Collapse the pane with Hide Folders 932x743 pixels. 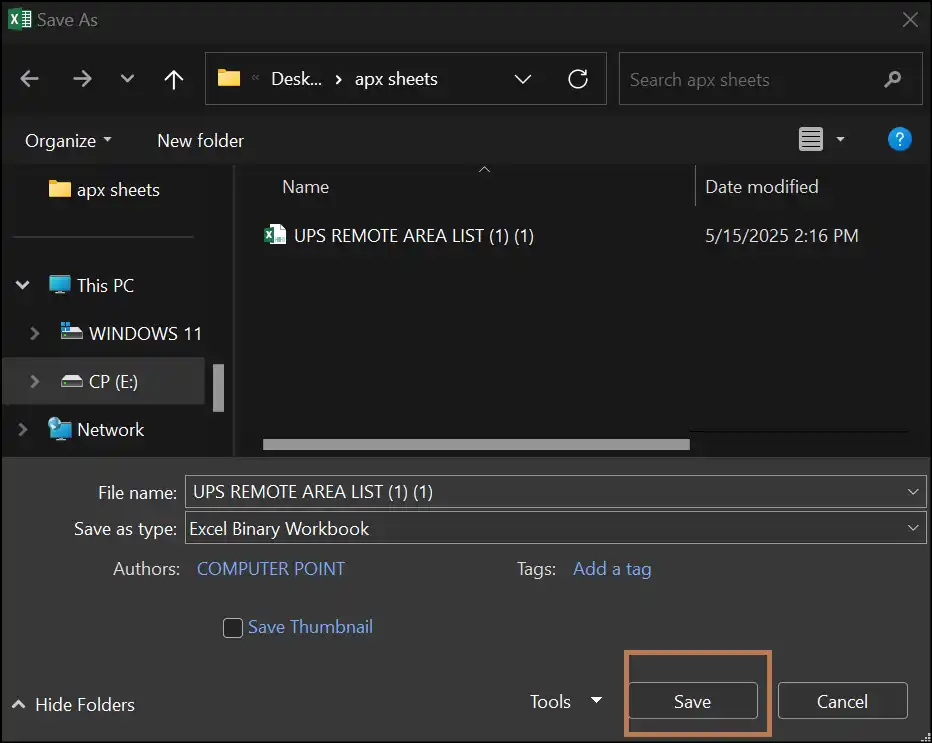tap(73, 704)
